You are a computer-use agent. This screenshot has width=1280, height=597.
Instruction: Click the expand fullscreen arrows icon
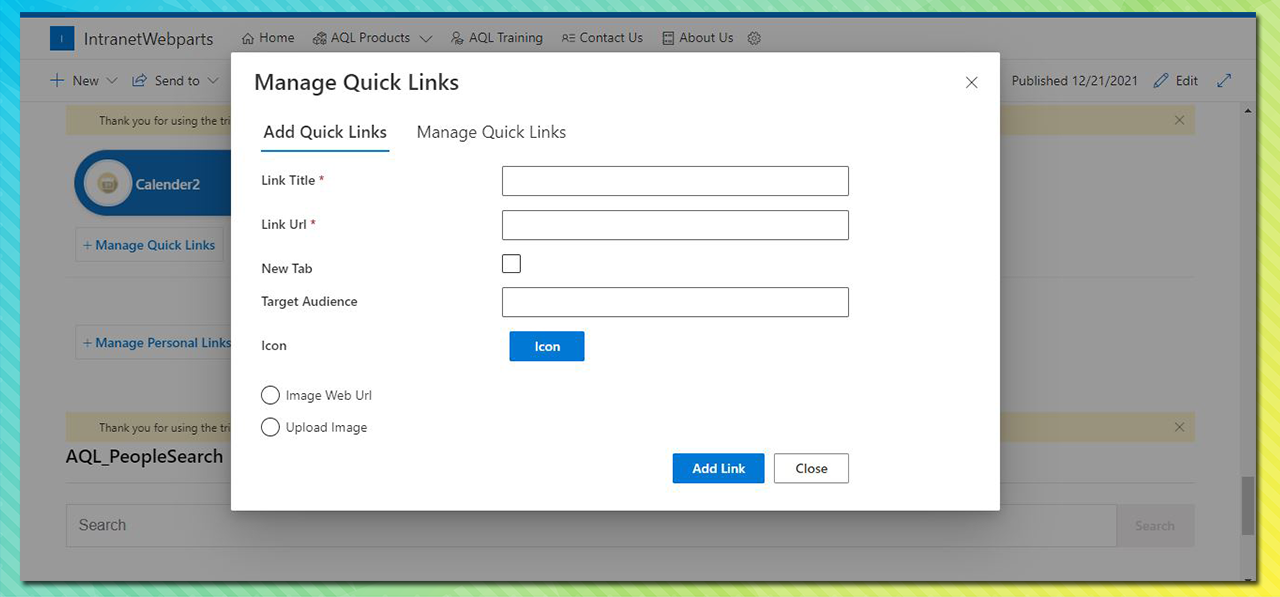pos(1224,81)
